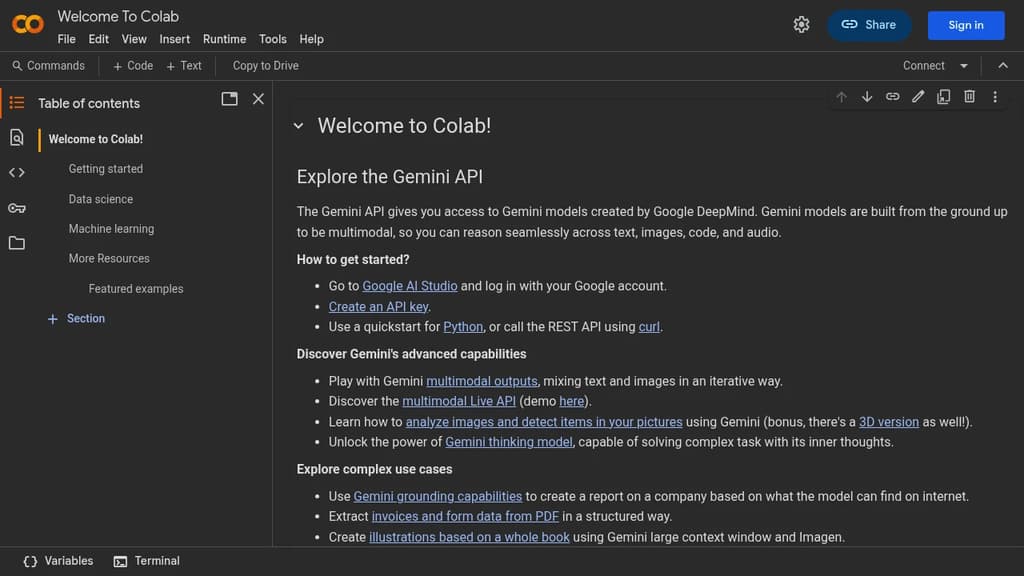Screen dimensions: 1024x576
Task: Open the Insert menu
Action: 174,39
